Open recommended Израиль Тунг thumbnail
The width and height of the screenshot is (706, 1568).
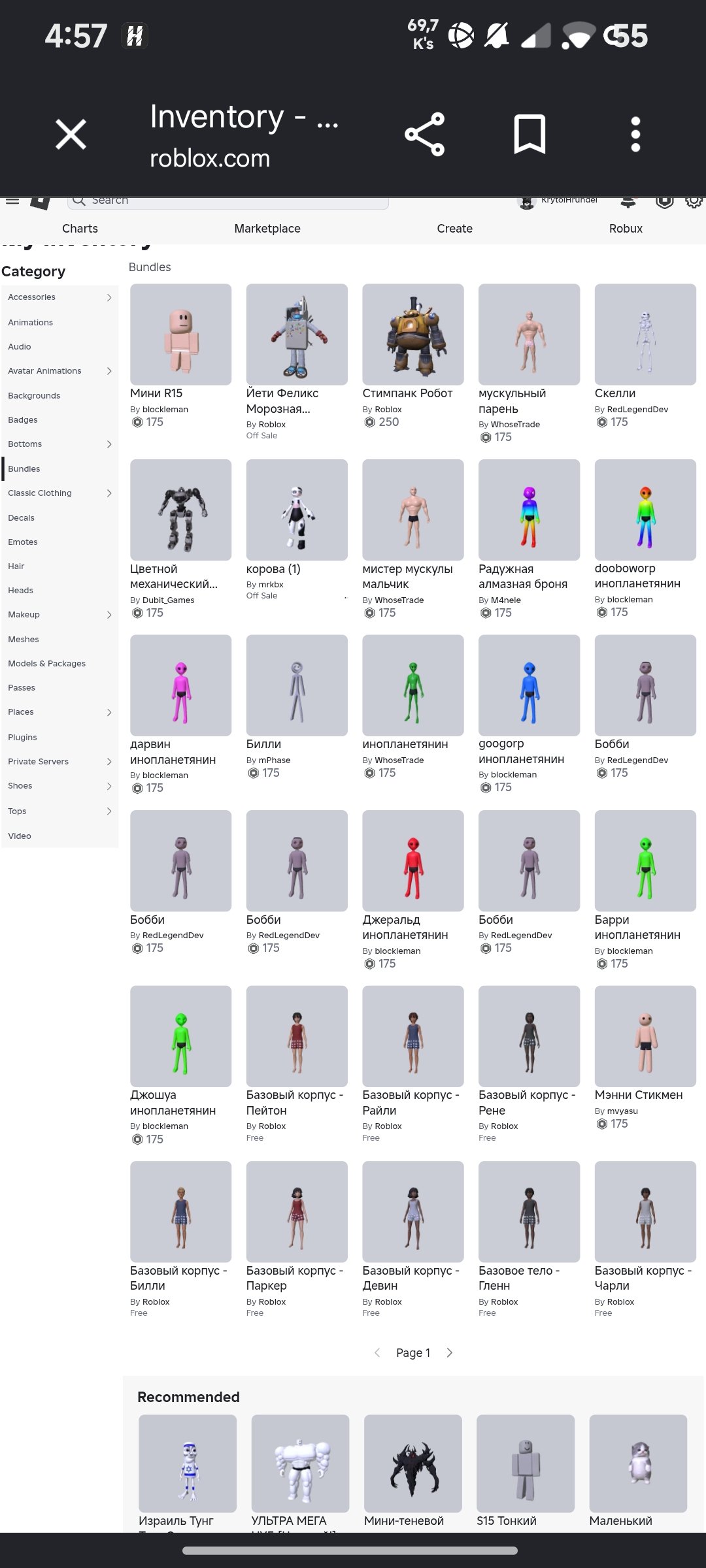[188, 1463]
